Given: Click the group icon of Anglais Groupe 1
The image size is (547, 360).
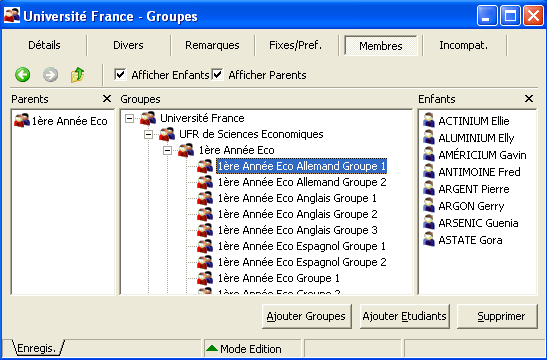Looking at the screenshot, I should [x=205, y=198].
